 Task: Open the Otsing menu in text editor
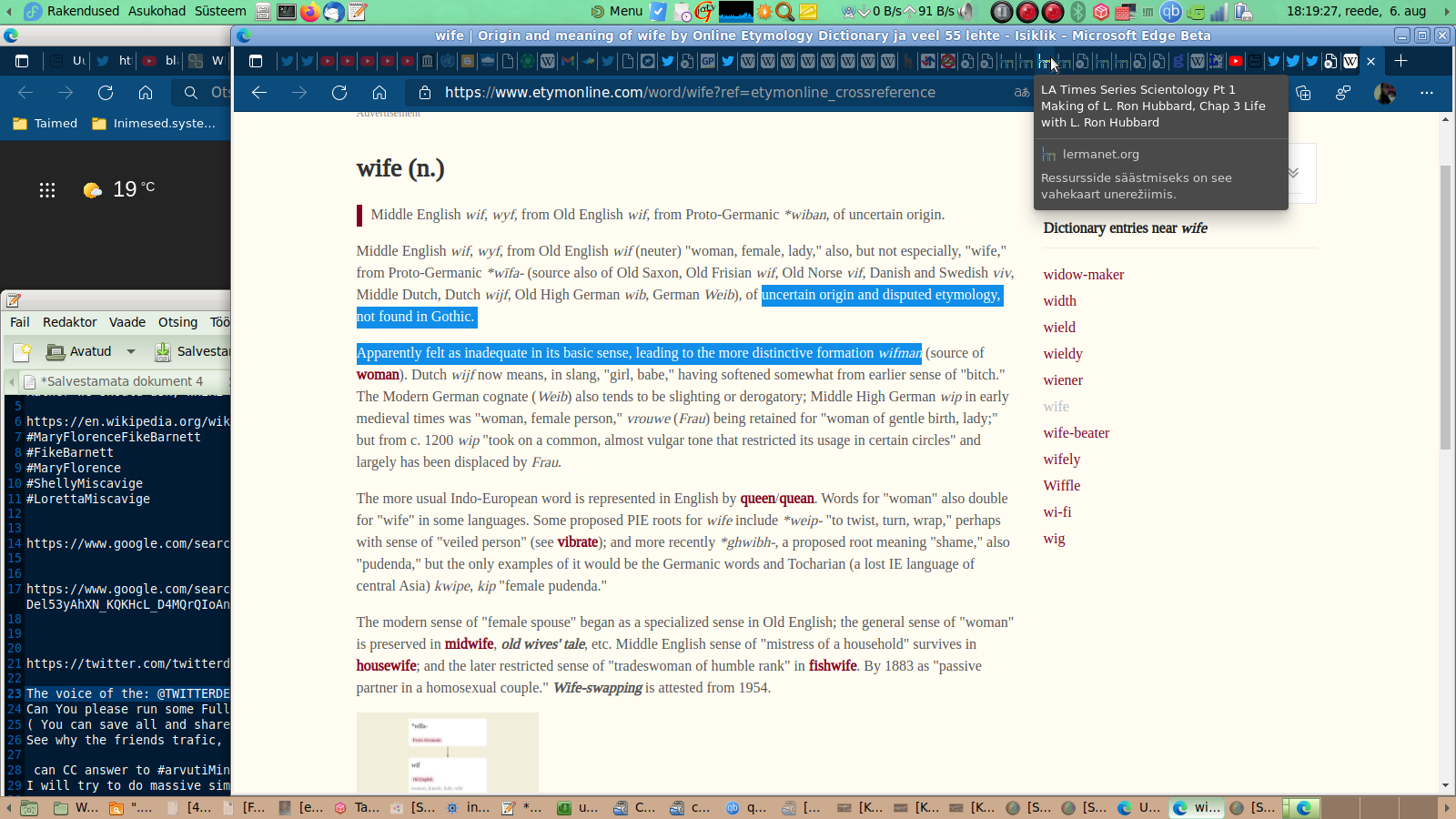click(x=177, y=322)
